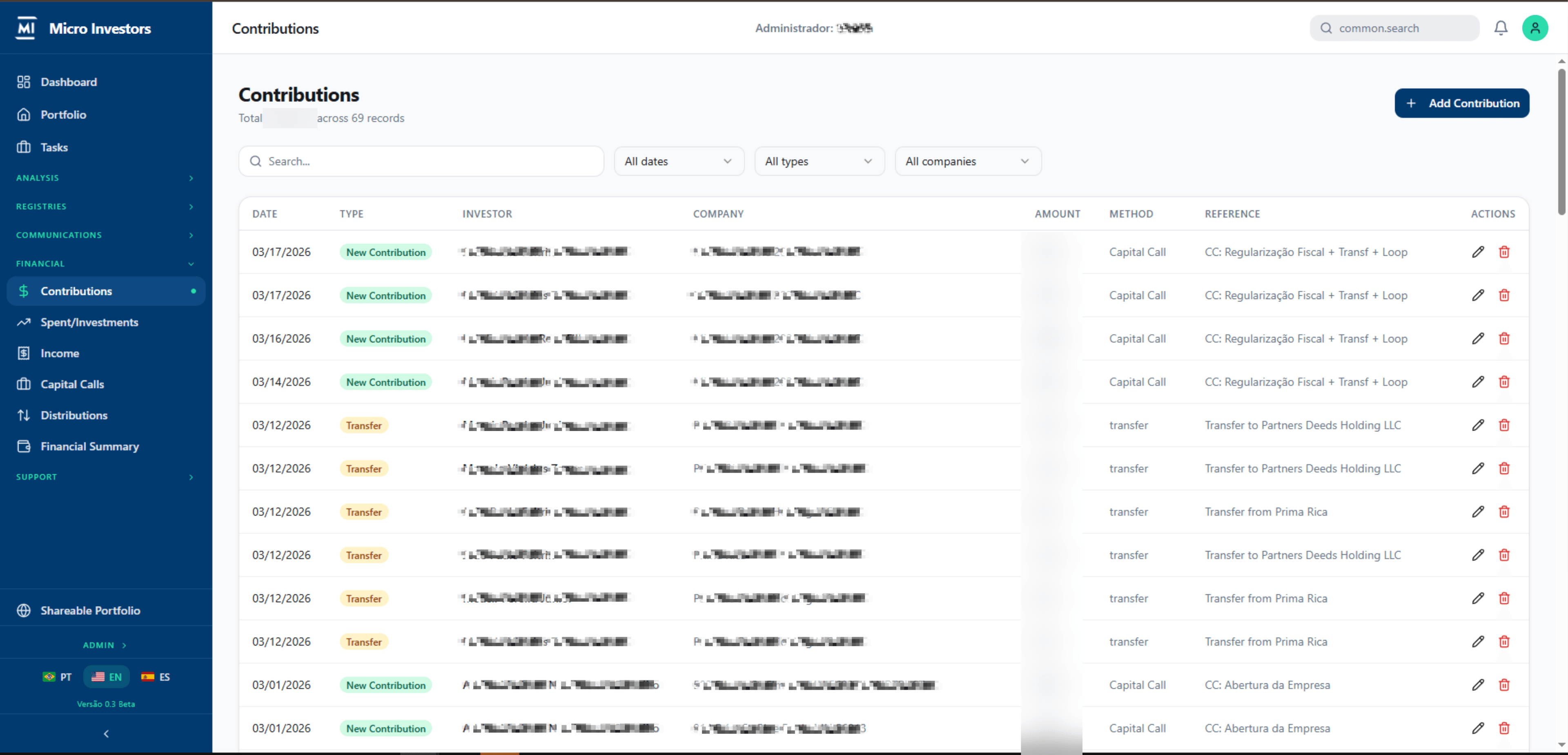Expand the Analysis section
Image resolution: width=1568 pixels, height=755 pixels.
105,178
